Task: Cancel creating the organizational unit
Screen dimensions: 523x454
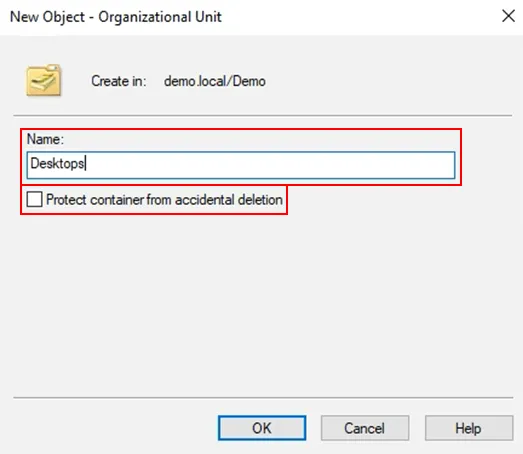Action: click(365, 428)
